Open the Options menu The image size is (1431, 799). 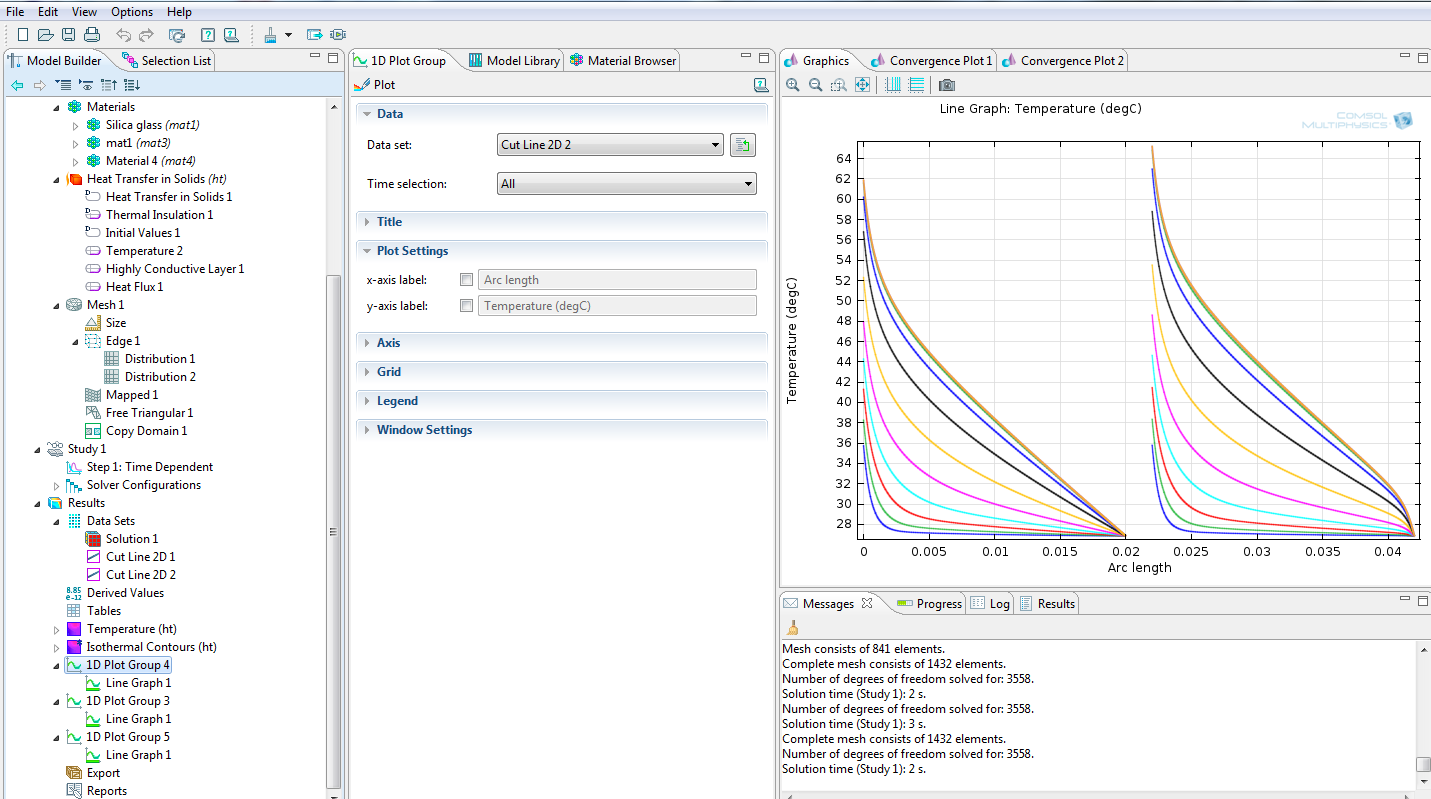[132, 12]
